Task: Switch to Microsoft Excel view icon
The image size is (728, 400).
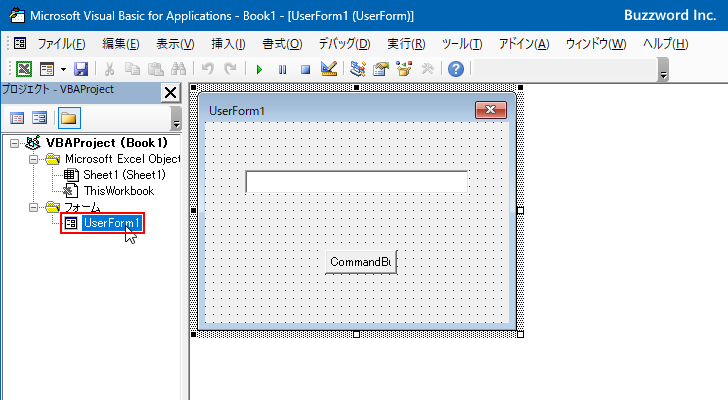Action: tap(24, 69)
